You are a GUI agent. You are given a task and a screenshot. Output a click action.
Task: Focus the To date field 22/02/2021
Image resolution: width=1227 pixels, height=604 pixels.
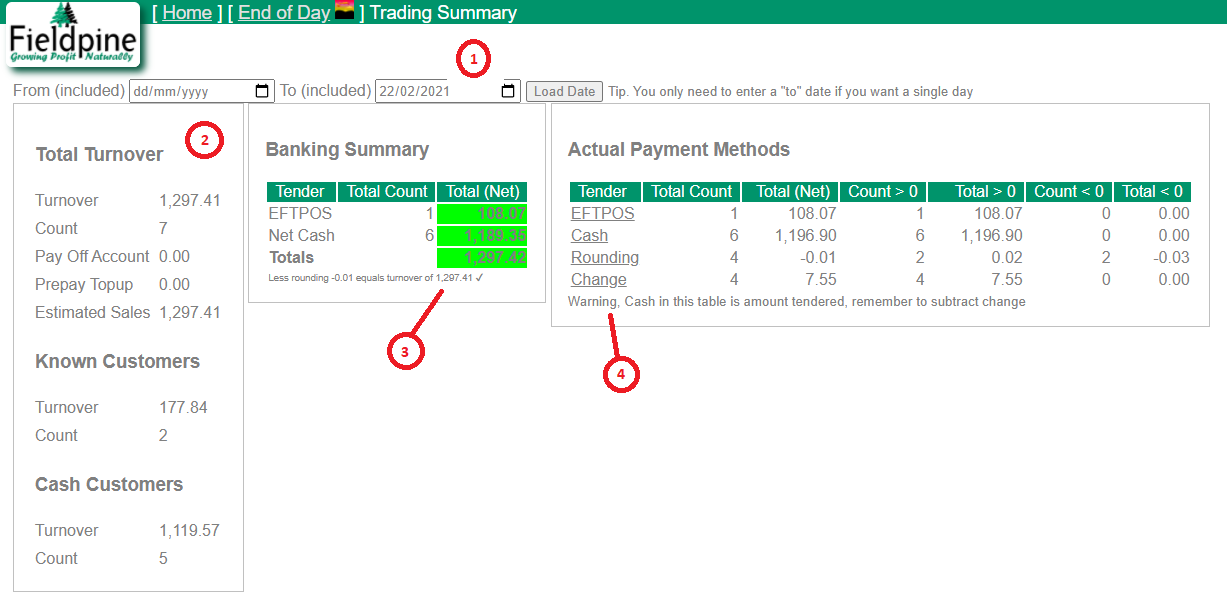[447, 91]
